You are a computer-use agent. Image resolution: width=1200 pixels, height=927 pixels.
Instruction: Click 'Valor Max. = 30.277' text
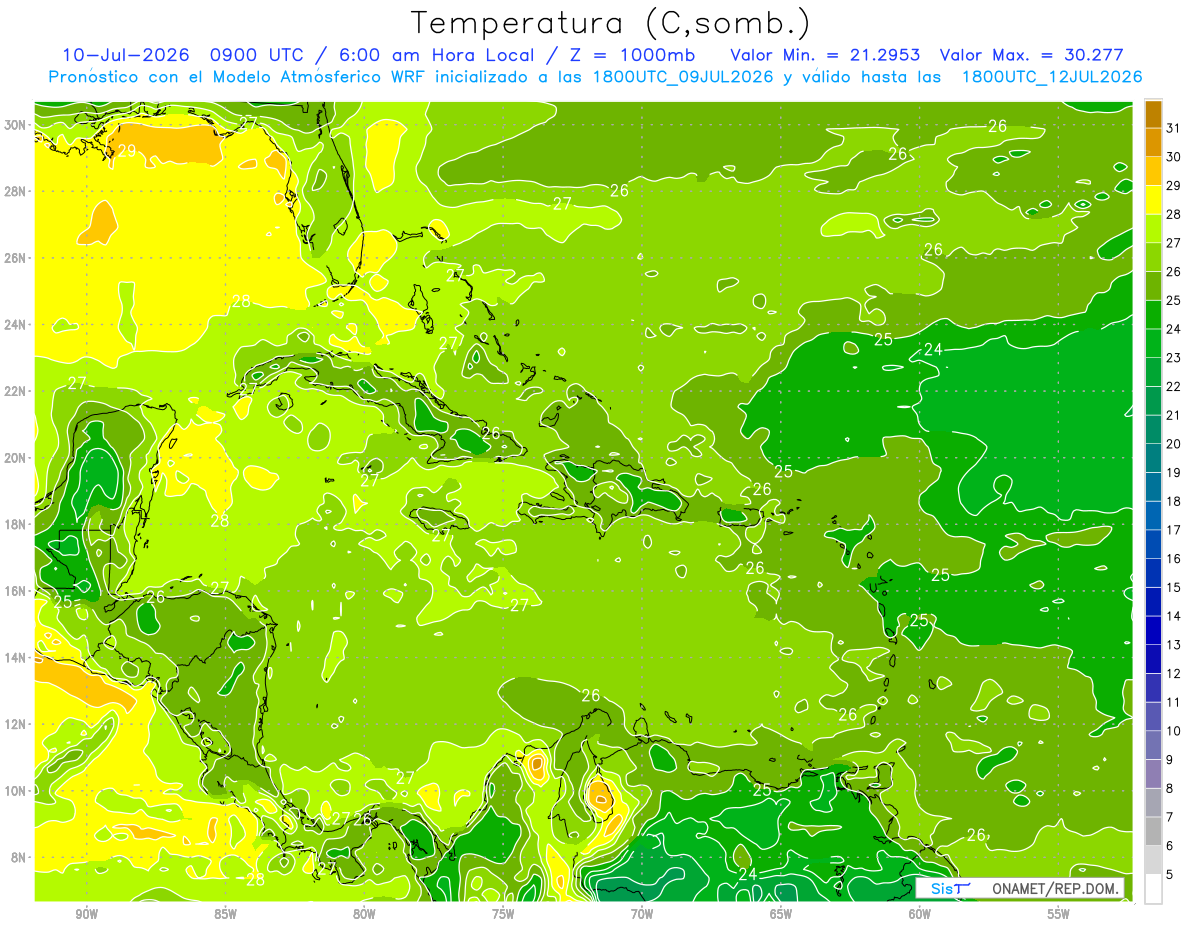[x=1032, y=55]
